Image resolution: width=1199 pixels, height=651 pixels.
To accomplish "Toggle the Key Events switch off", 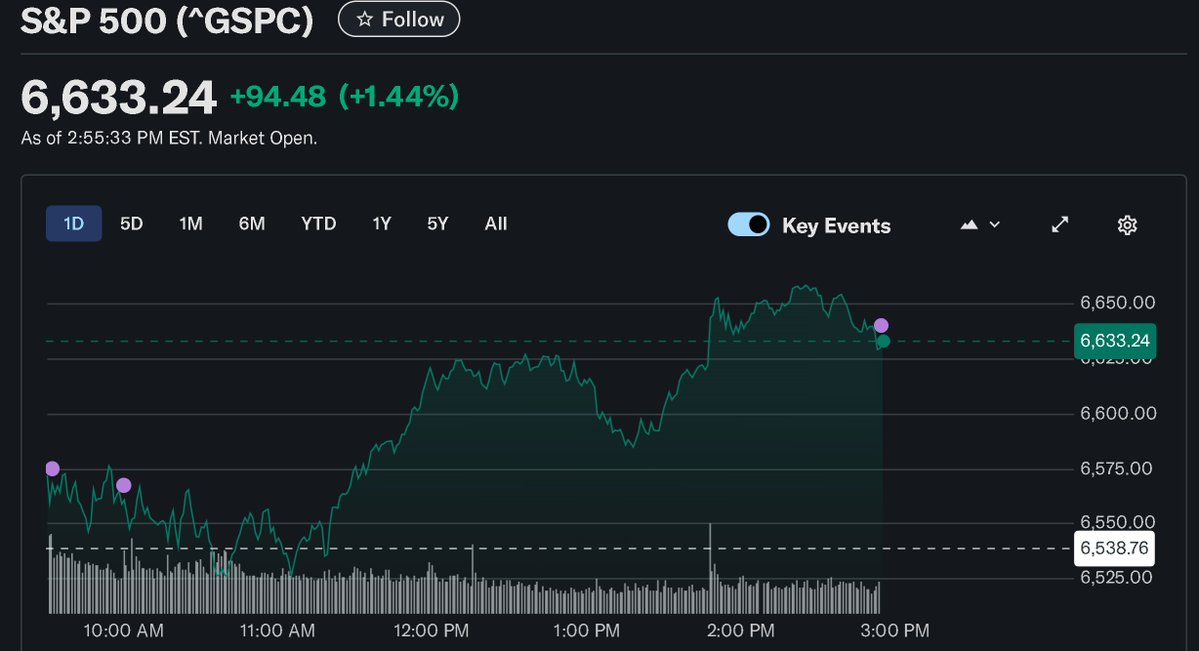I will tap(749, 224).
